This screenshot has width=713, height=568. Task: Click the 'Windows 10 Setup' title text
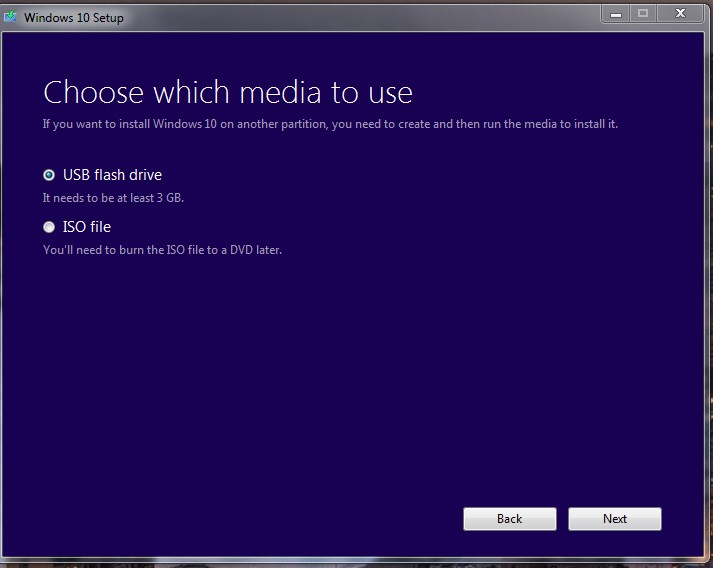74,18
